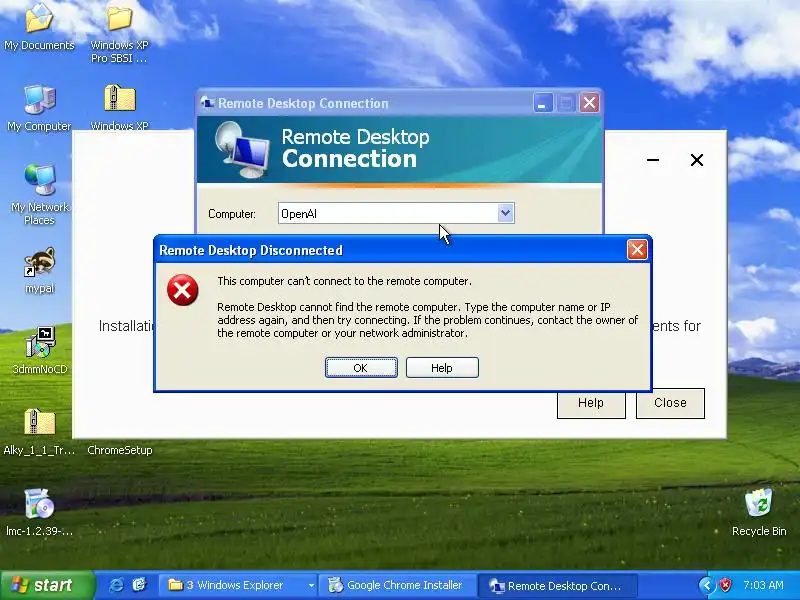Open the Start menu
The width and height of the screenshot is (800, 600).
pos(47,585)
